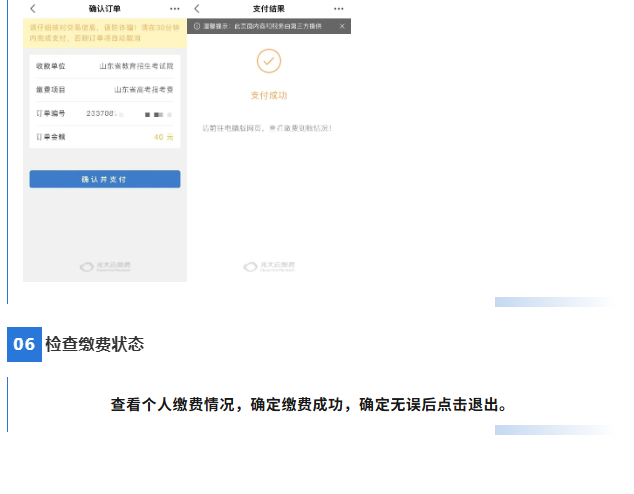Click the info icon in 温馨提示 banner
This screenshot has width=634, height=494.
pyautogui.click(x=197, y=26)
